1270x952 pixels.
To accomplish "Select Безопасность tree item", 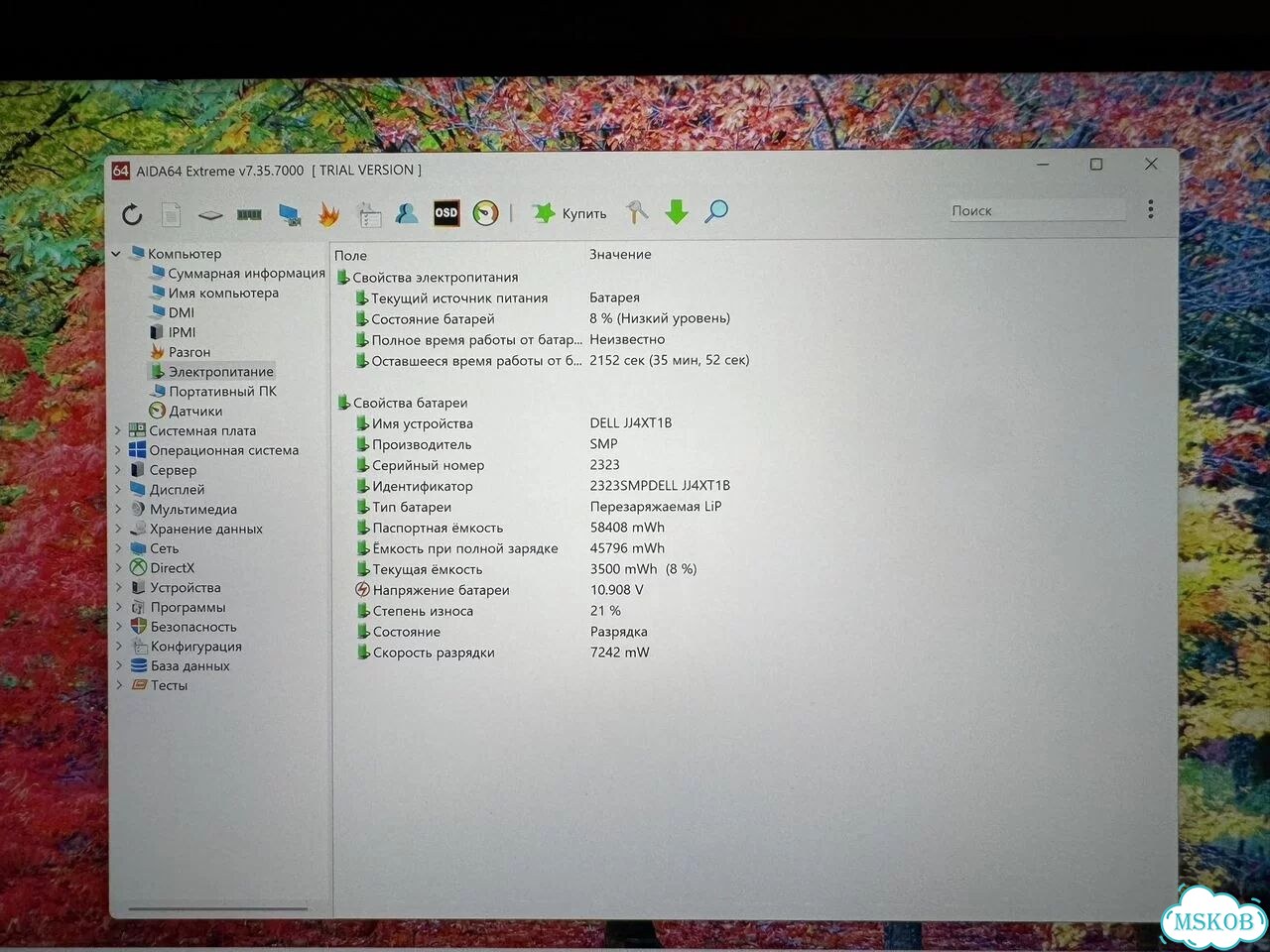I will pyautogui.click(x=185, y=627).
